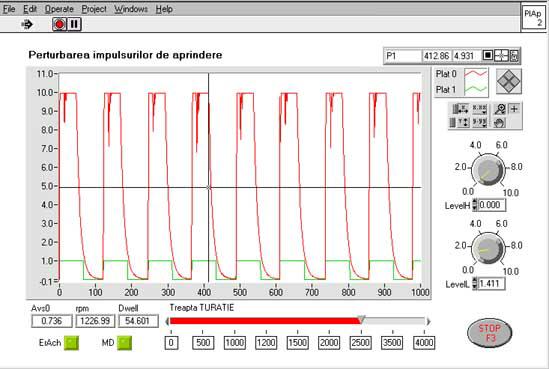Image resolution: width=549 pixels, height=369 pixels.
Task: Abort execution with the red stop button
Action: [x=60, y=24]
